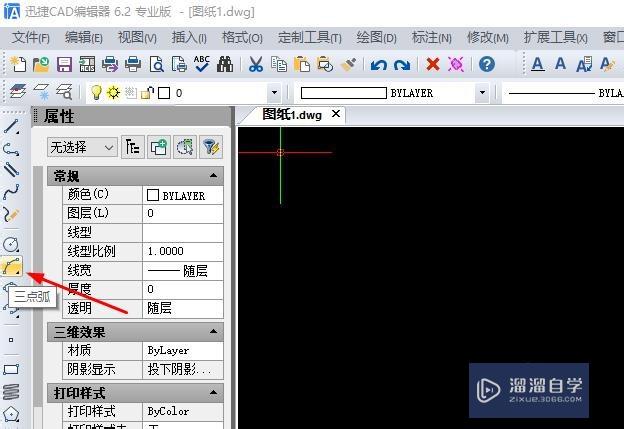Open the Layer Manager stack icon
The height and width of the screenshot is (429, 624).
point(18,92)
